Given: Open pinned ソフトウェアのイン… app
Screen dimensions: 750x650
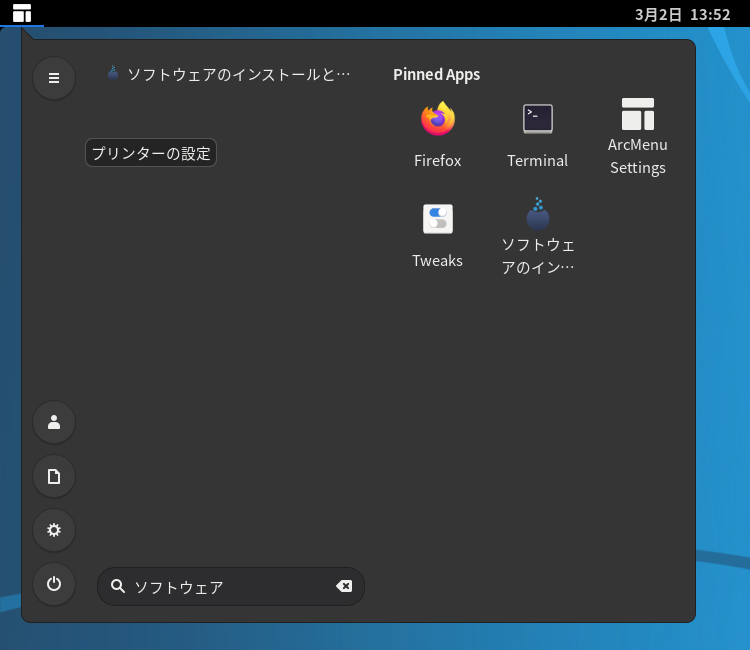Looking at the screenshot, I should pos(538,236).
